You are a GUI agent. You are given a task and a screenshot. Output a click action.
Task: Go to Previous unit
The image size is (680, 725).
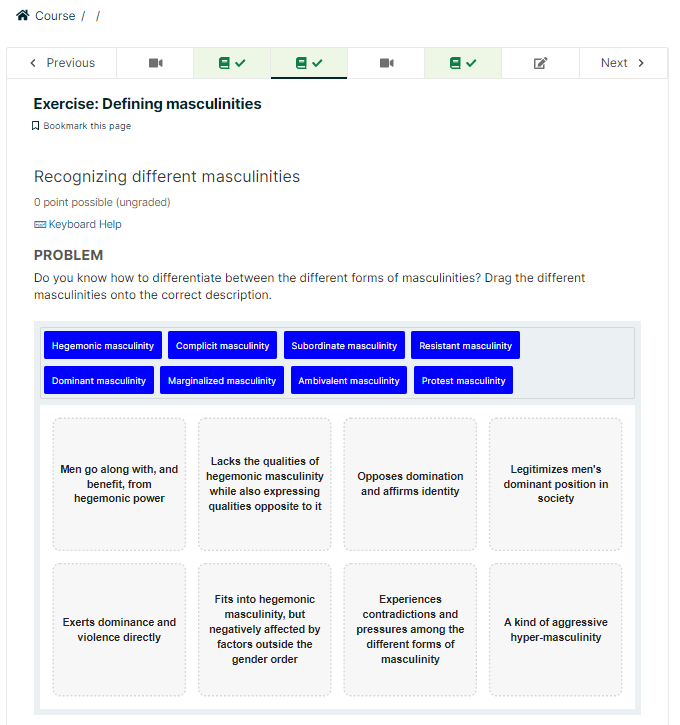pyautogui.click(x=62, y=63)
